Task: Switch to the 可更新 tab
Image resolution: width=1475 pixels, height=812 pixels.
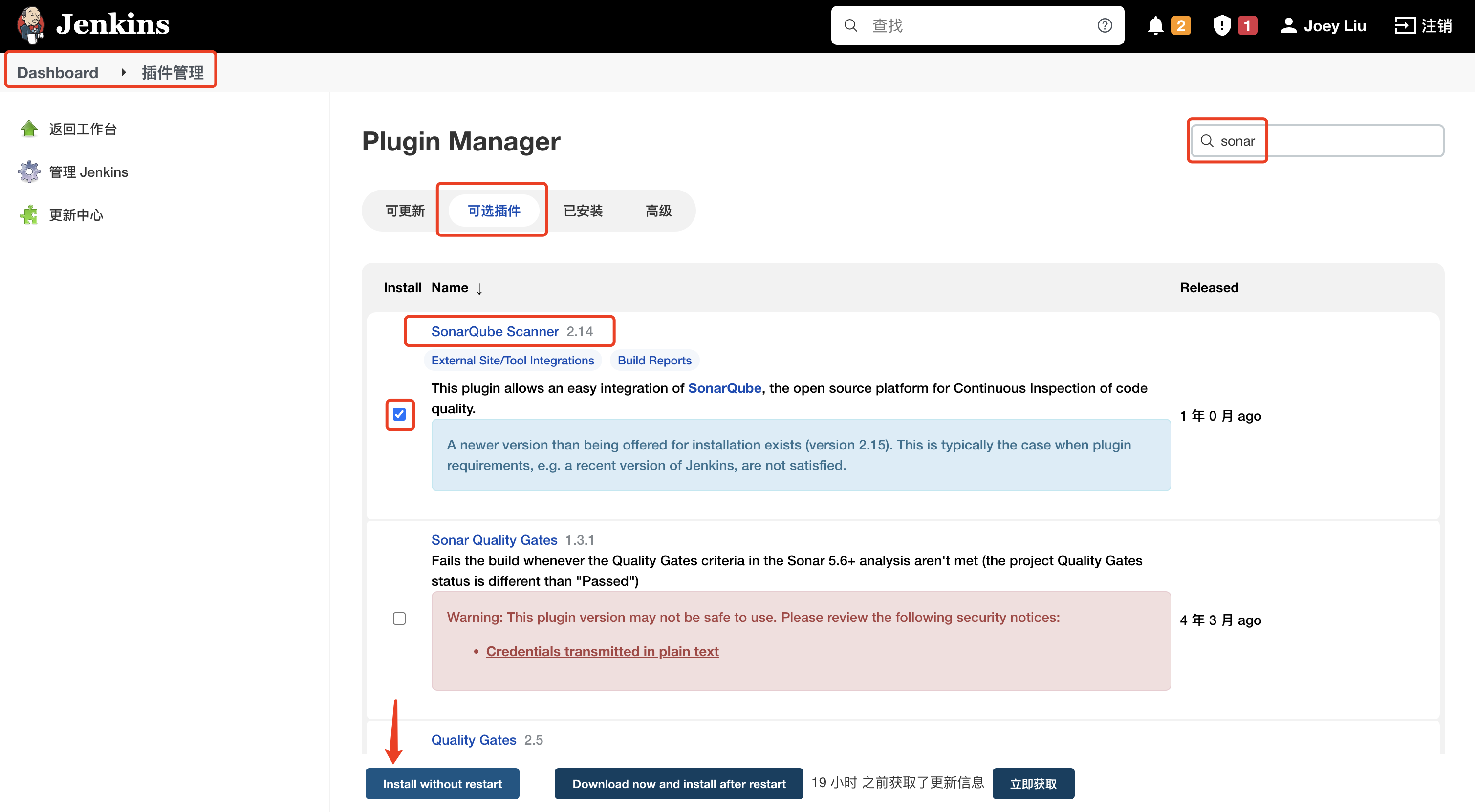Action: (405, 211)
